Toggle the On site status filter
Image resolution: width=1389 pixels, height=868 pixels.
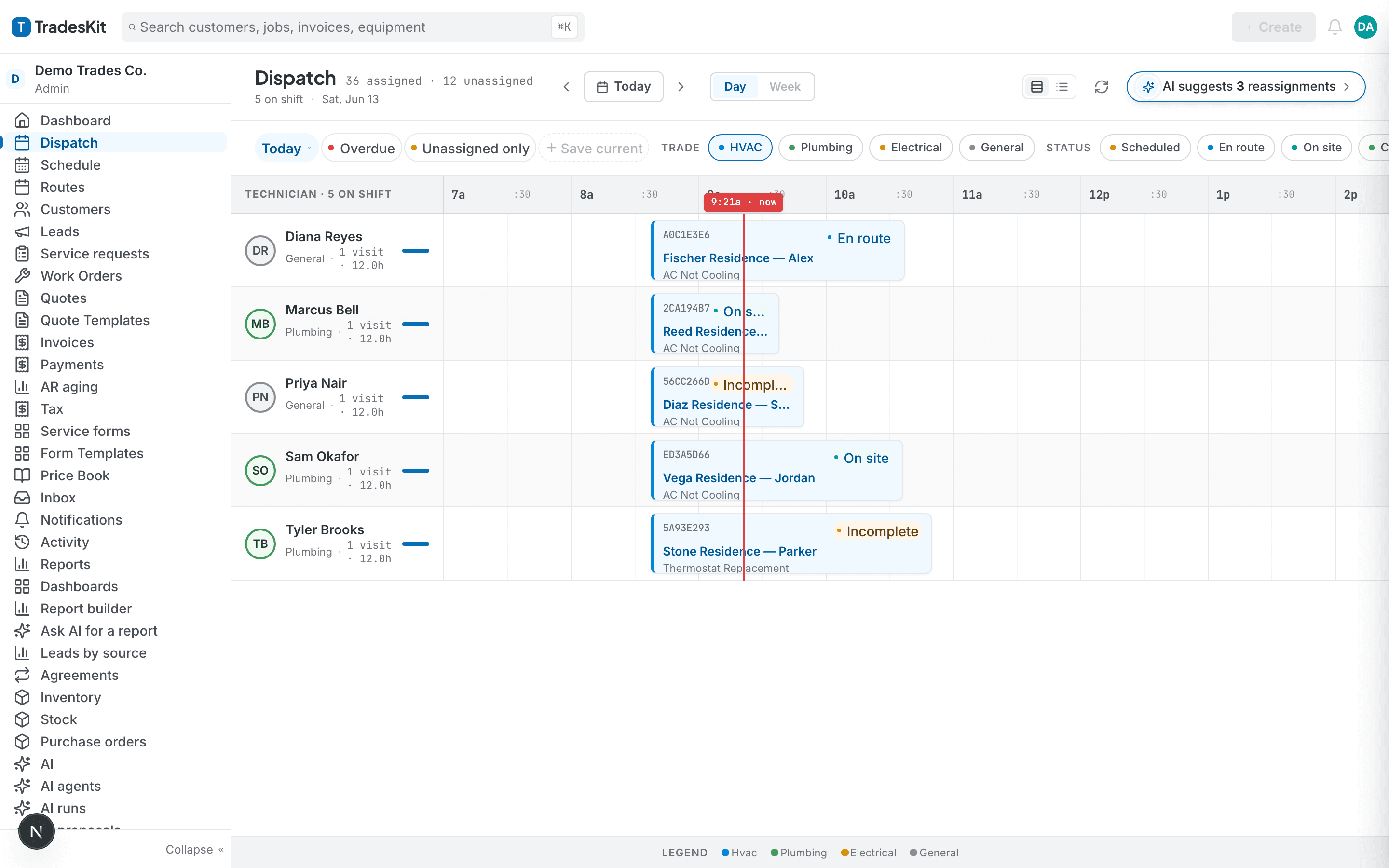[1316, 148]
